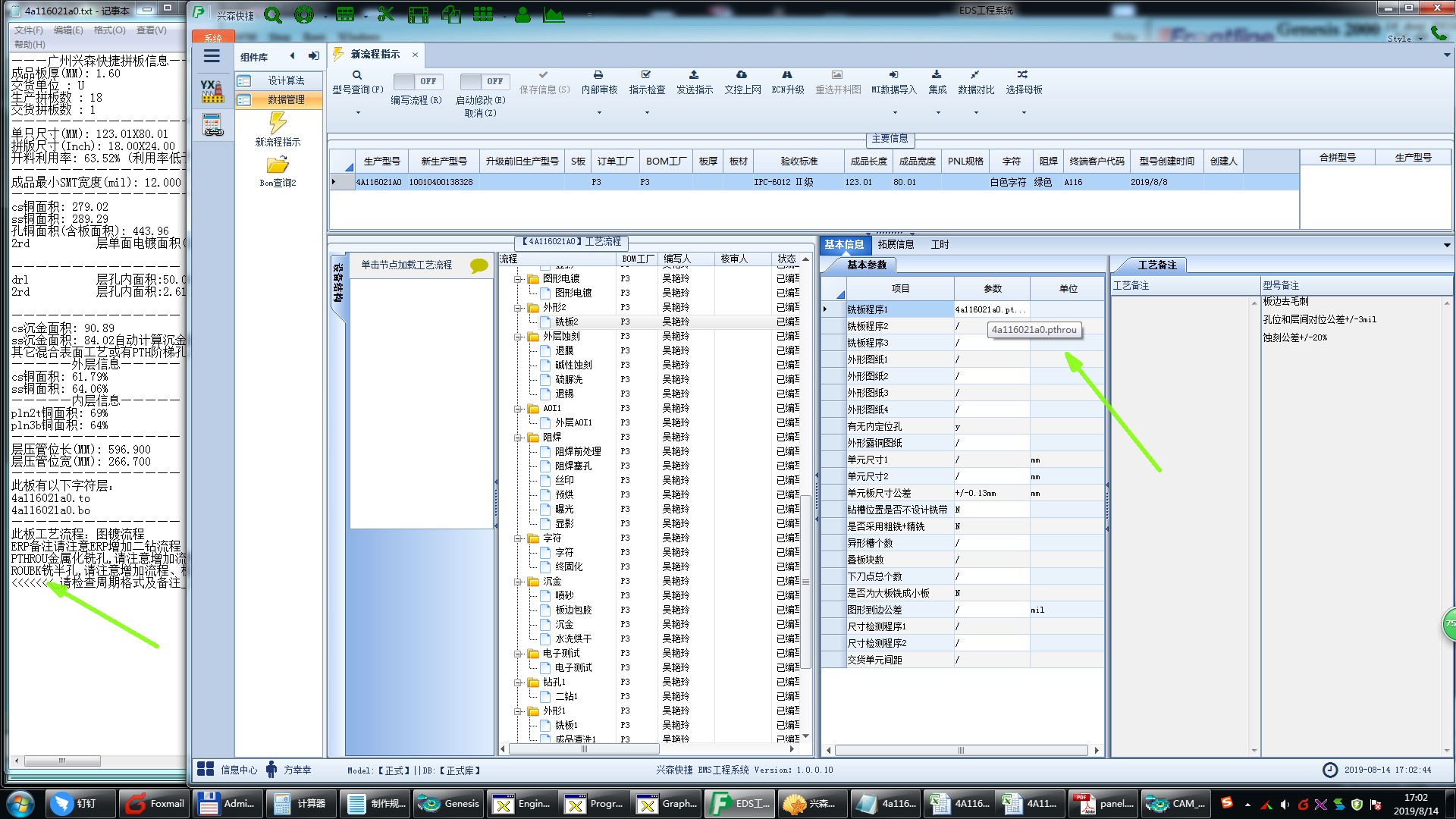Select 数据管理 in component library
The image size is (1456, 819).
click(x=285, y=99)
